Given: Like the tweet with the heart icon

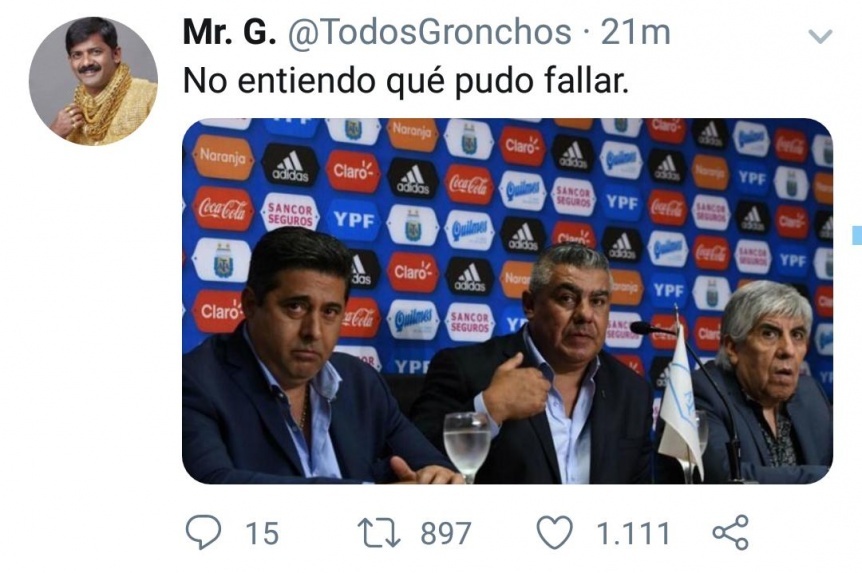Looking at the screenshot, I should [x=554, y=533].
